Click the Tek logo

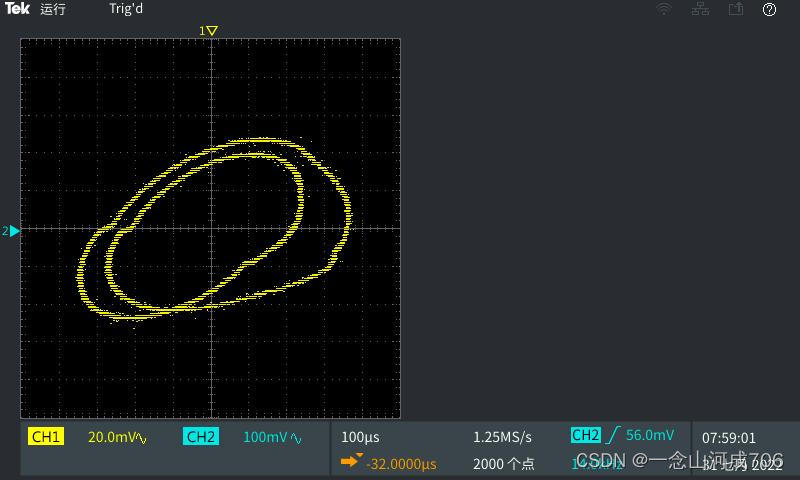pyautogui.click(x=17, y=8)
